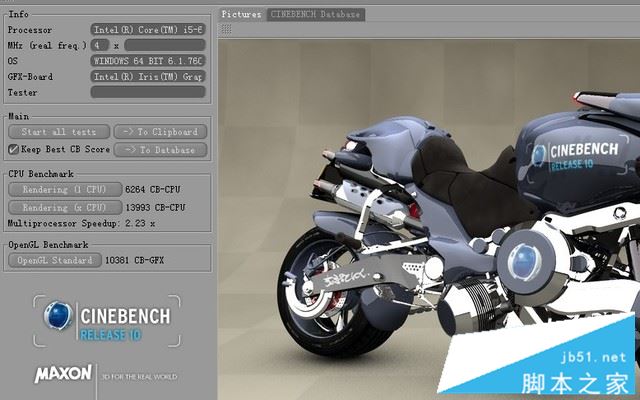Click the 13993 CB-CPU result text

point(155,207)
